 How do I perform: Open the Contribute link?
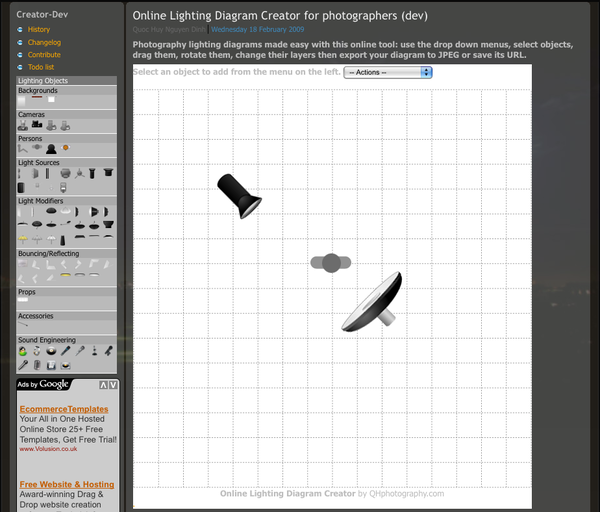pyautogui.click(x=44, y=55)
